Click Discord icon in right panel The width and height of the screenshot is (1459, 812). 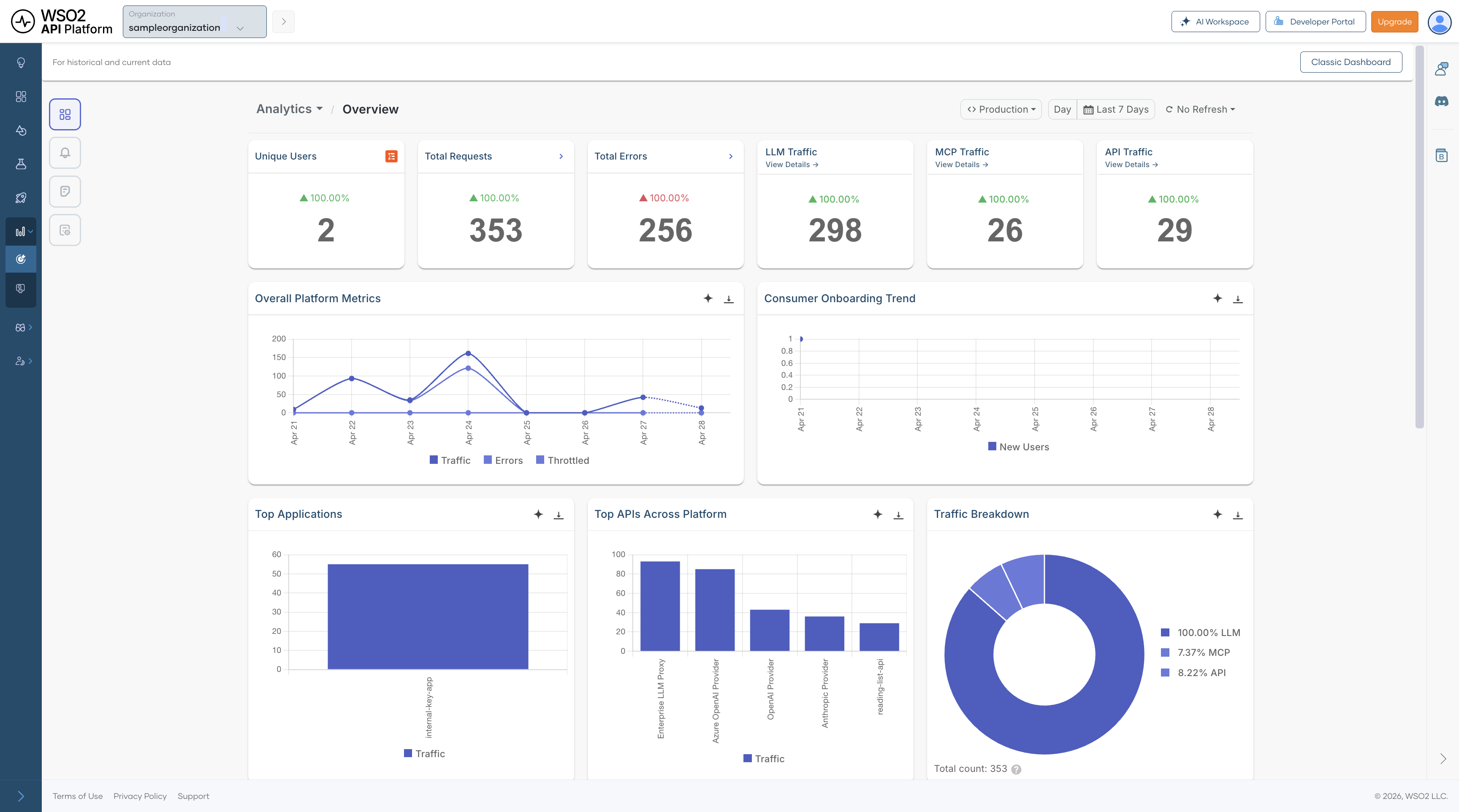(1441, 101)
